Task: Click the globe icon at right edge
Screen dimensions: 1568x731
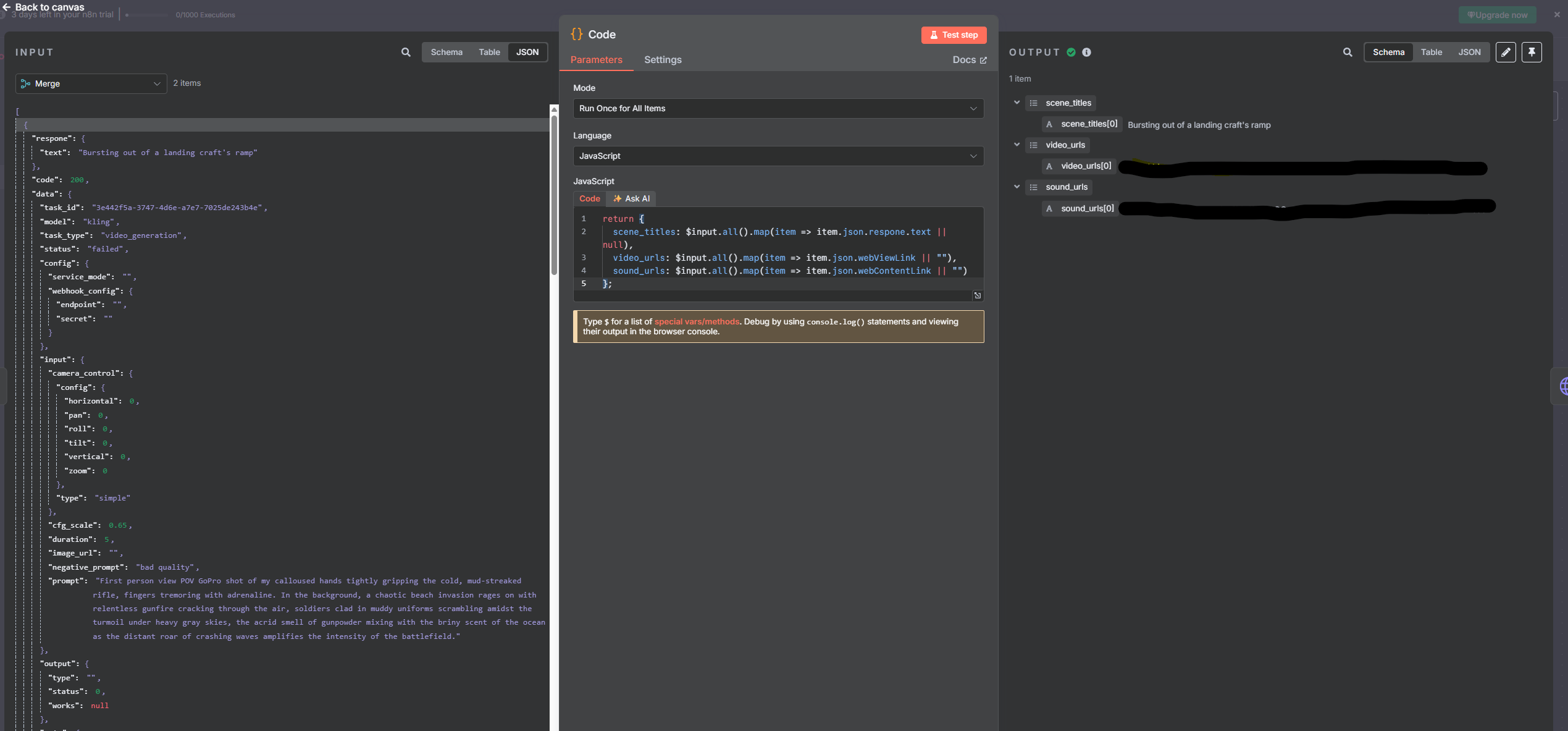Action: [1562, 387]
